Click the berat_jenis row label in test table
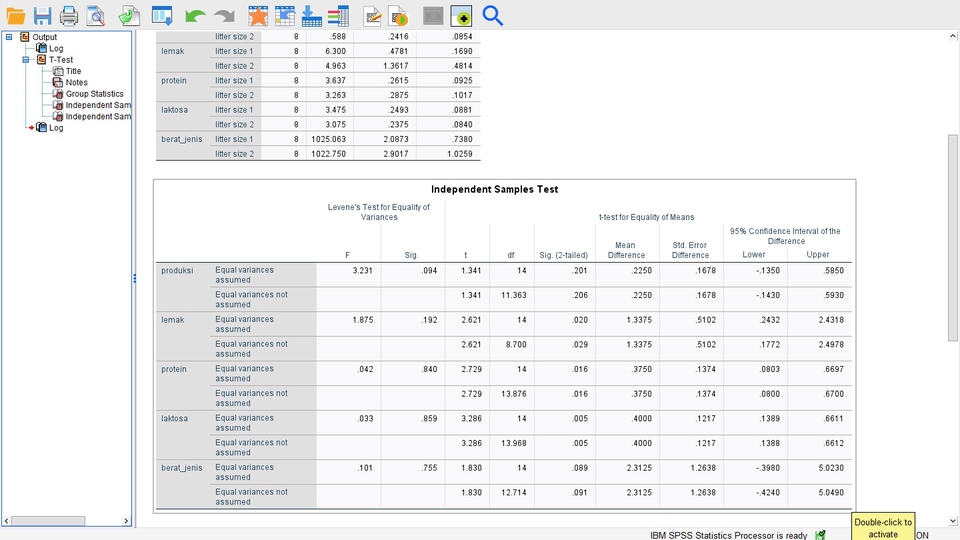 coord(182,468)
